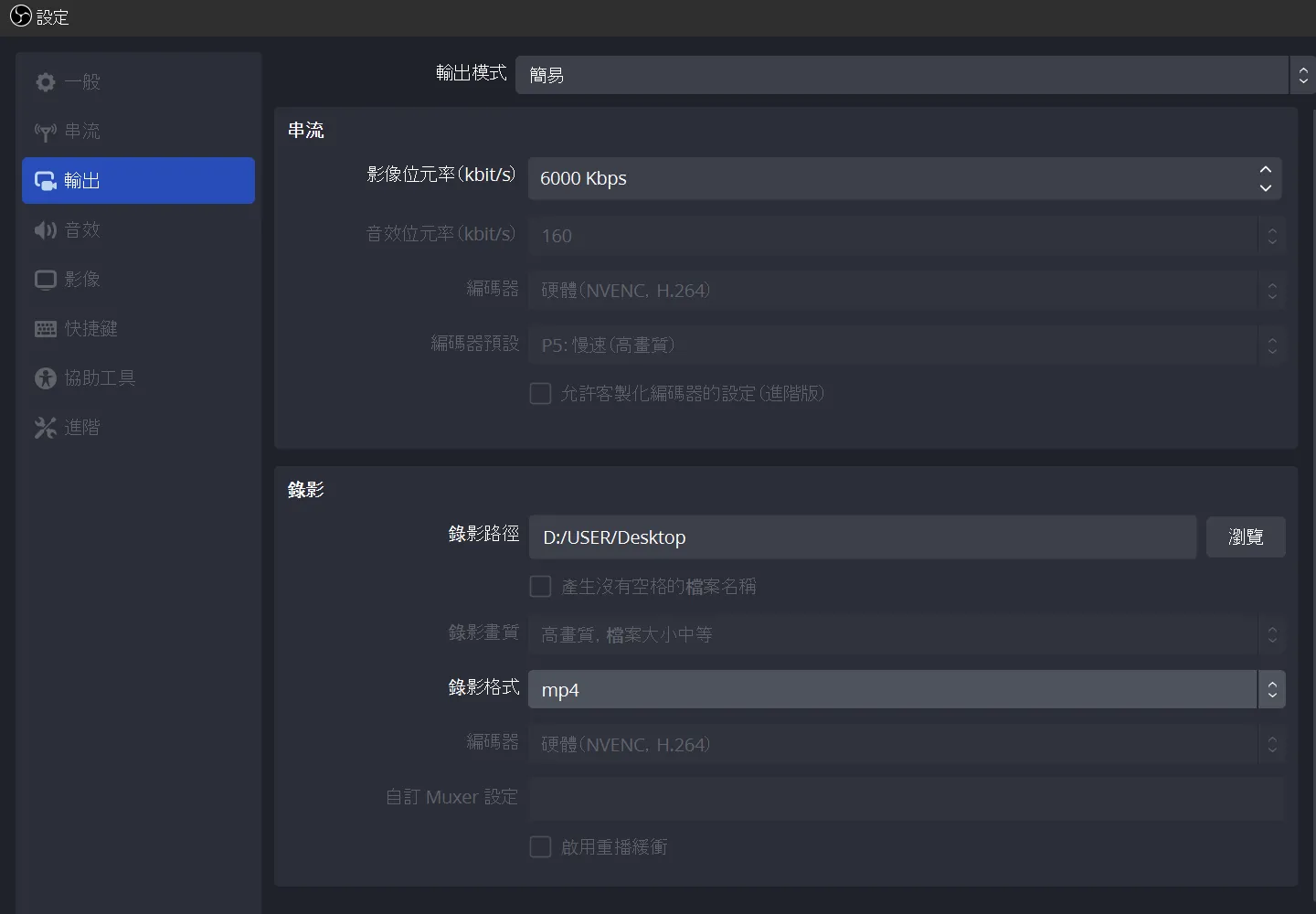The image size is (1316, 914).
Task: Click the tools icon for 進階
Action: pos(46,428)
